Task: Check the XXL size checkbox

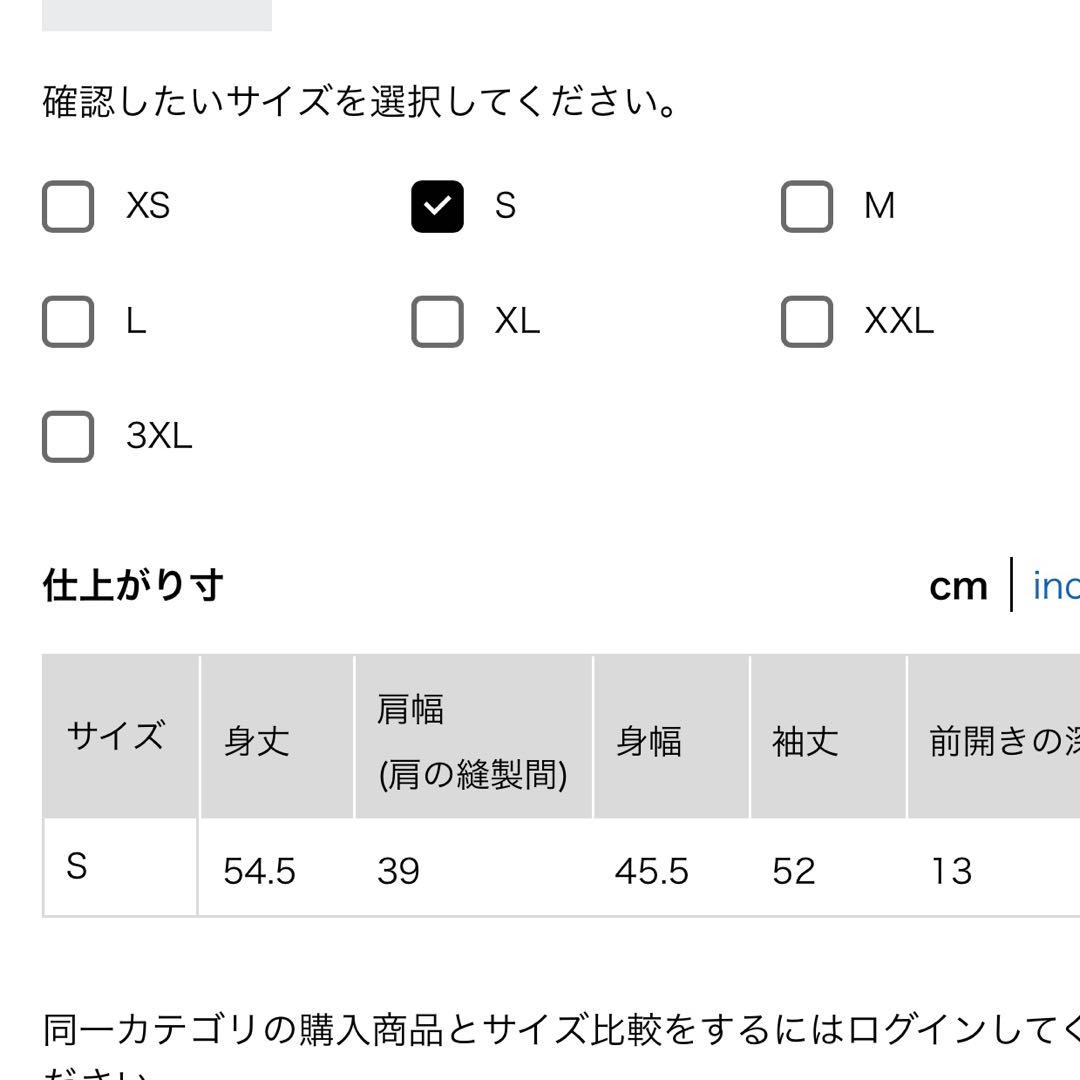Action: pyautogui.click(x=807, y=322)
